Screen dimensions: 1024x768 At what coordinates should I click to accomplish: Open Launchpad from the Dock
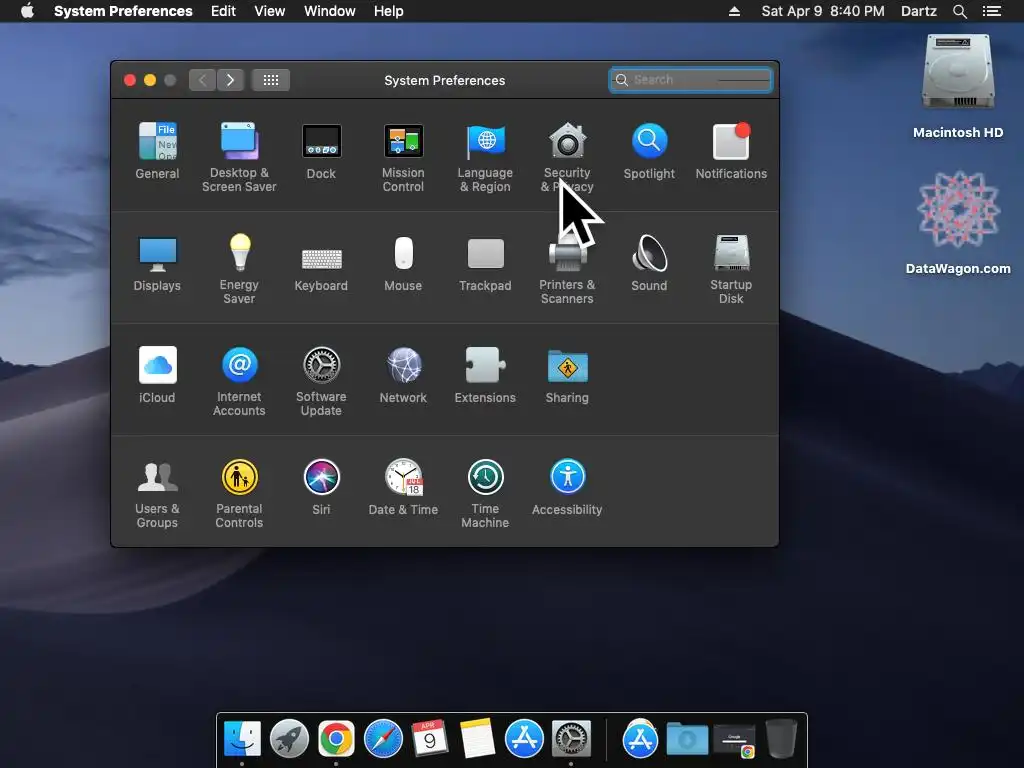coord(289,739)
